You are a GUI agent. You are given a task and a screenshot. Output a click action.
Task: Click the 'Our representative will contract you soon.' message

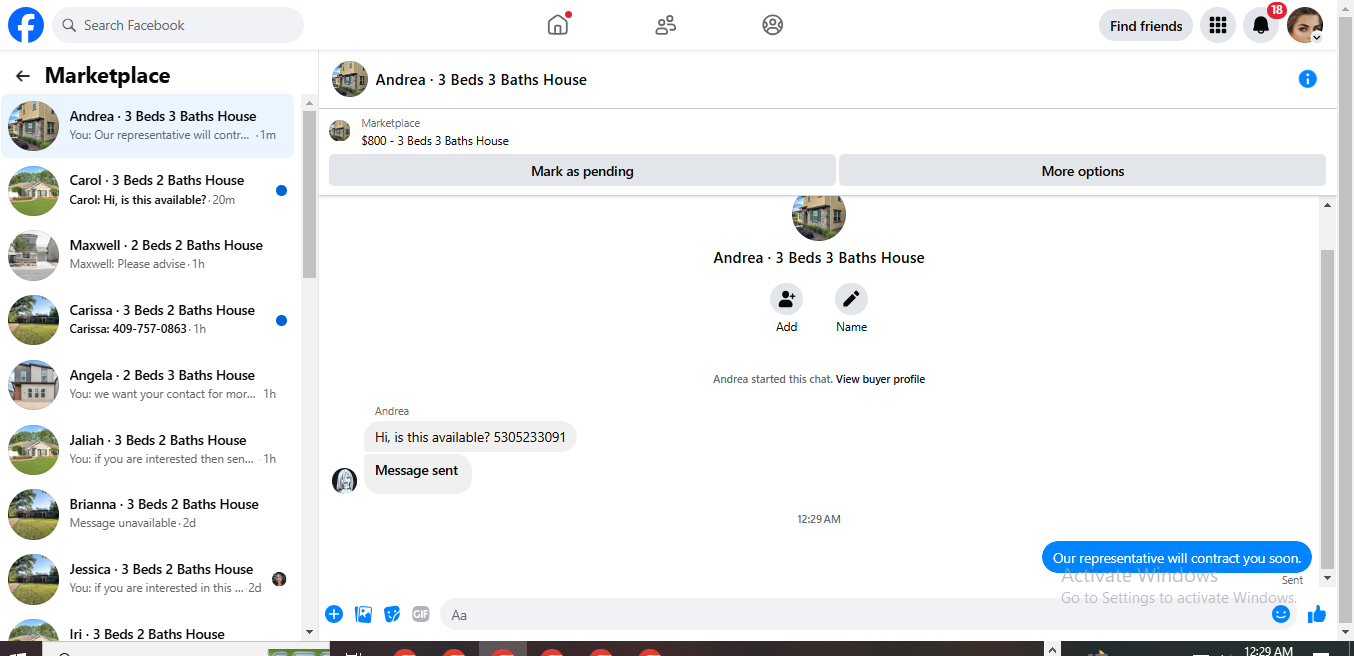(x=1176, y=558)
